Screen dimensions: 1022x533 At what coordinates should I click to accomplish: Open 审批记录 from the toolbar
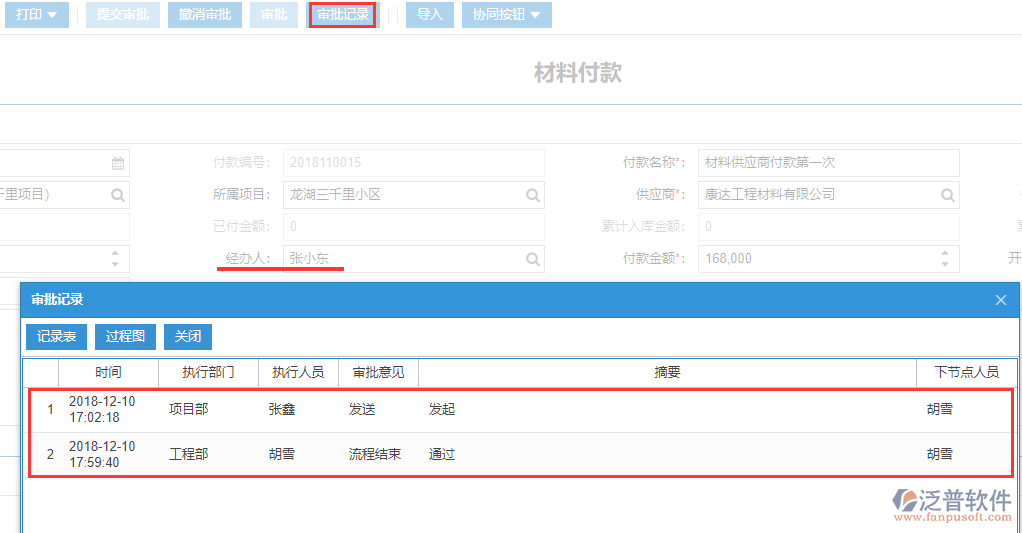(343, 14)
